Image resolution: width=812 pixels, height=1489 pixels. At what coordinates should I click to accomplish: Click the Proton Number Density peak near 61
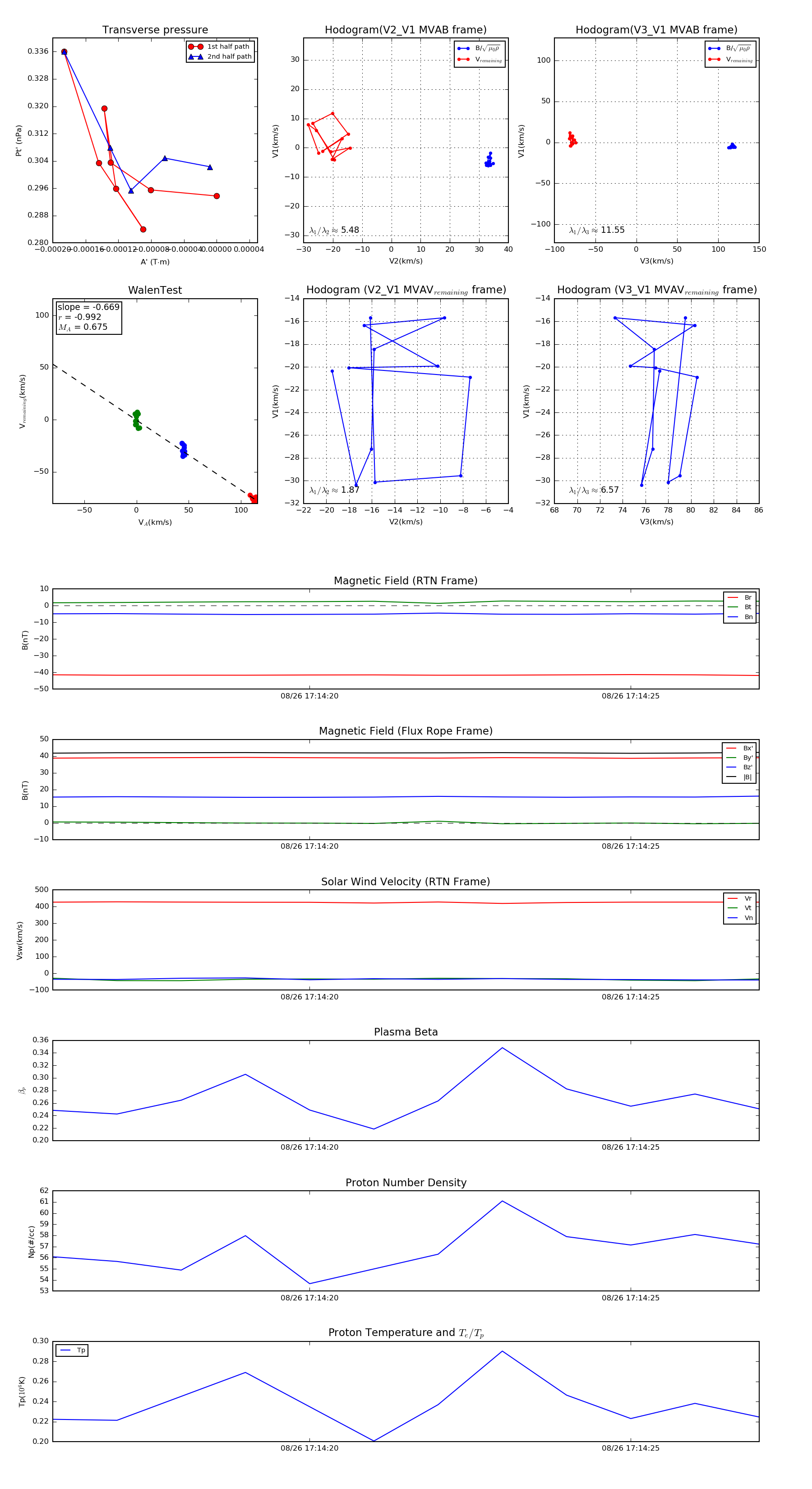point(502,1201)
